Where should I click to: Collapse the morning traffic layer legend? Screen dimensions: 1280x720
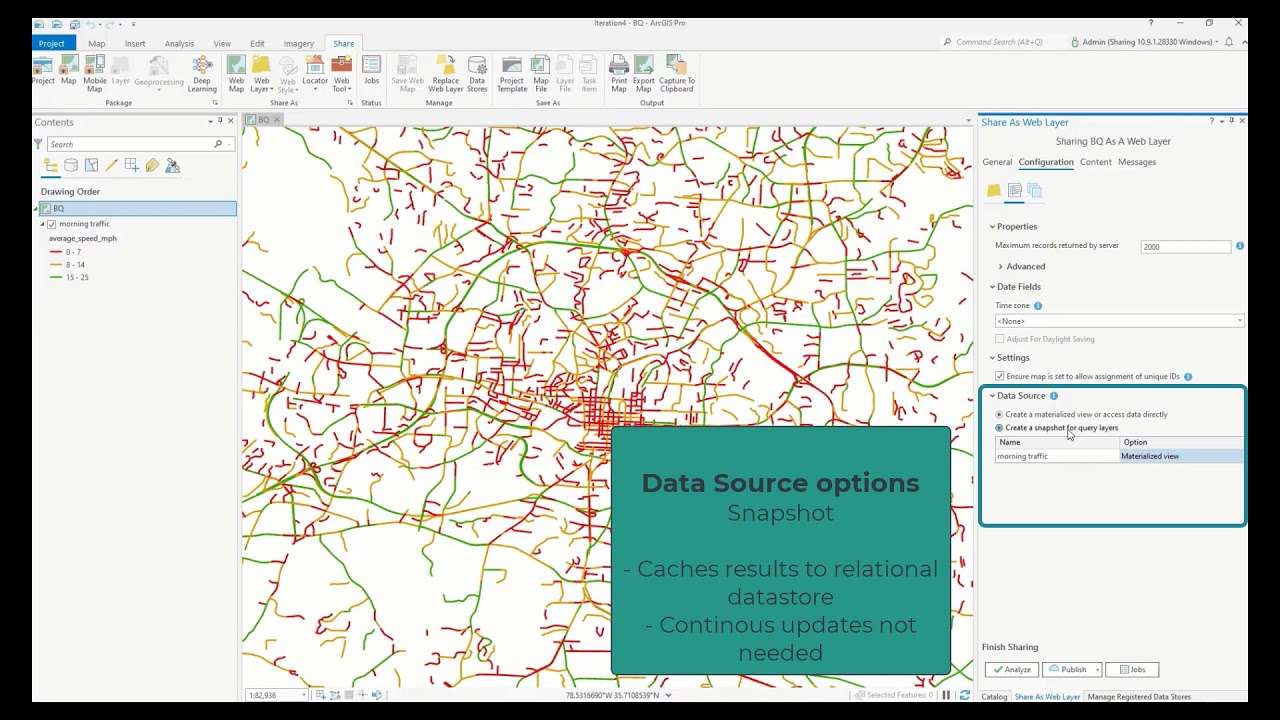point(42,224)
